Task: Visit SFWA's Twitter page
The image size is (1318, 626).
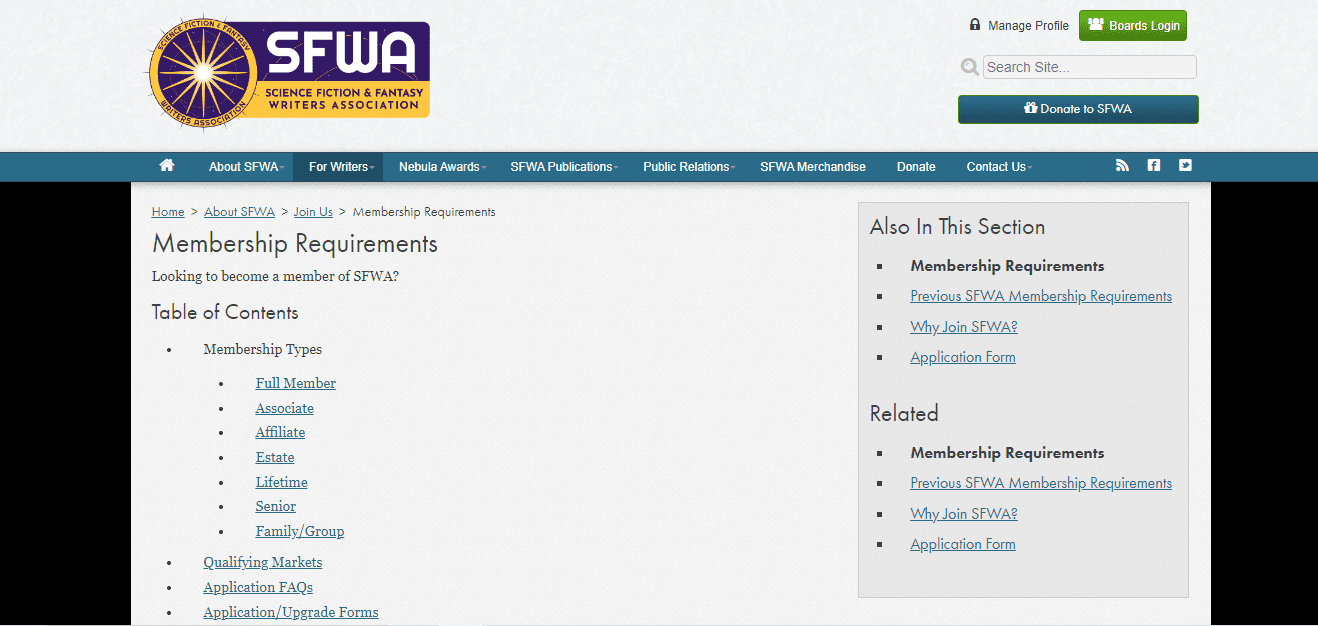Action: point(1185,166)
